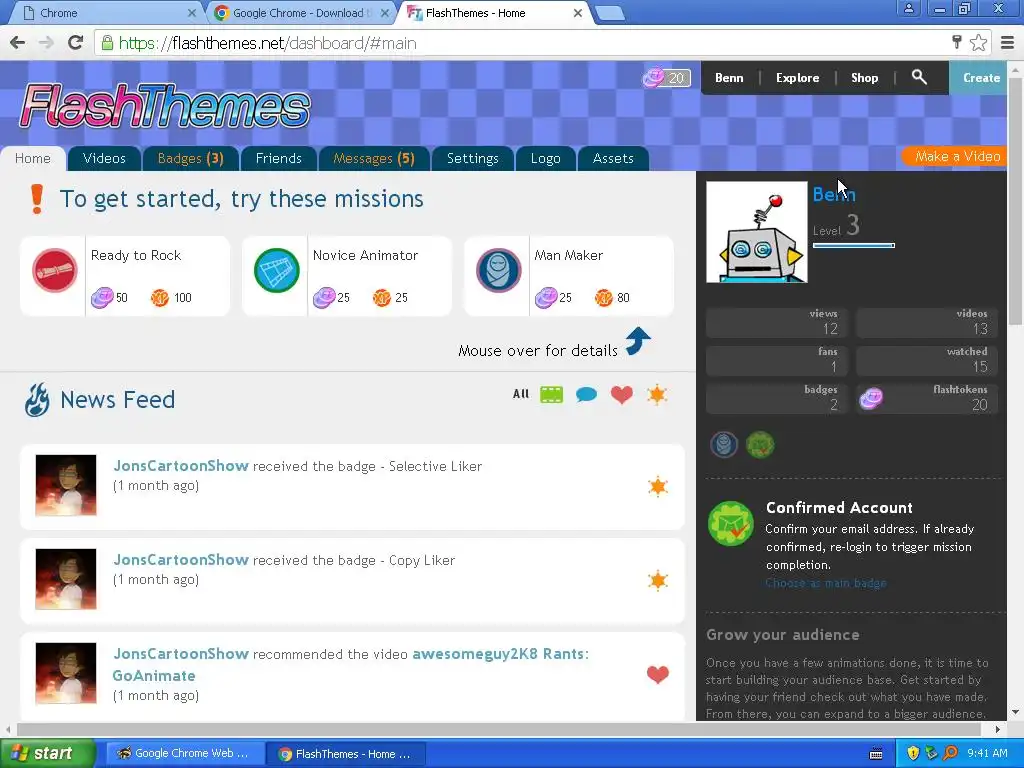Click the heart icon on recommended video entry
This screenshot has width=1024, height=768.
[x=658, y=674]
